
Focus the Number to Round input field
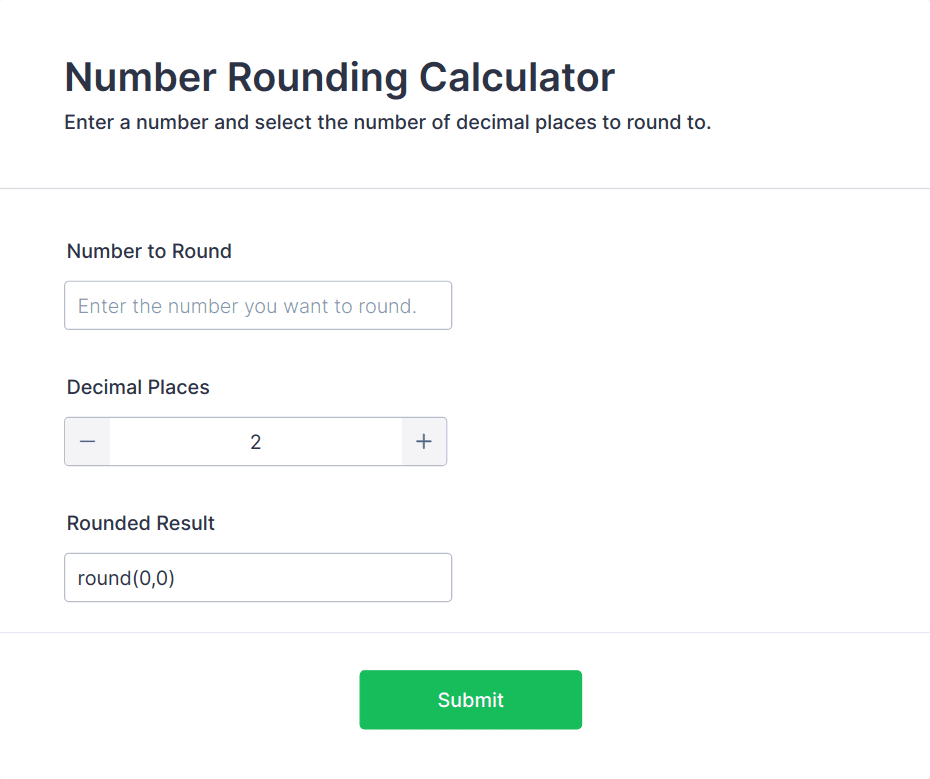click(x=258, y=306)
